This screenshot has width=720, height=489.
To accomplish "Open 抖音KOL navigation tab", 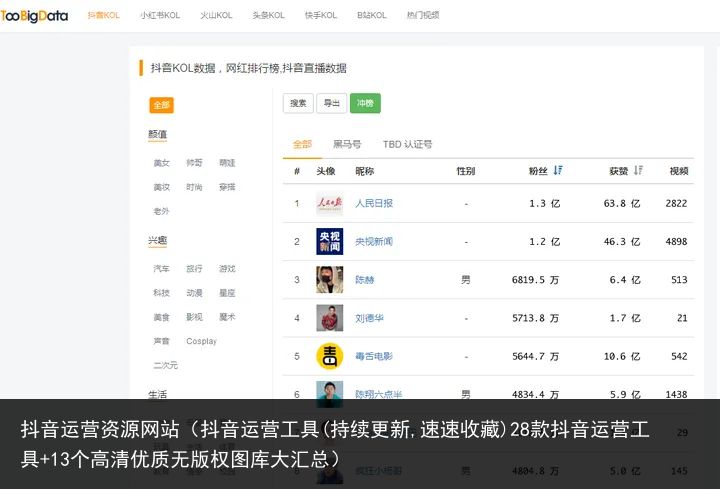I will click(x=104, y=15).
